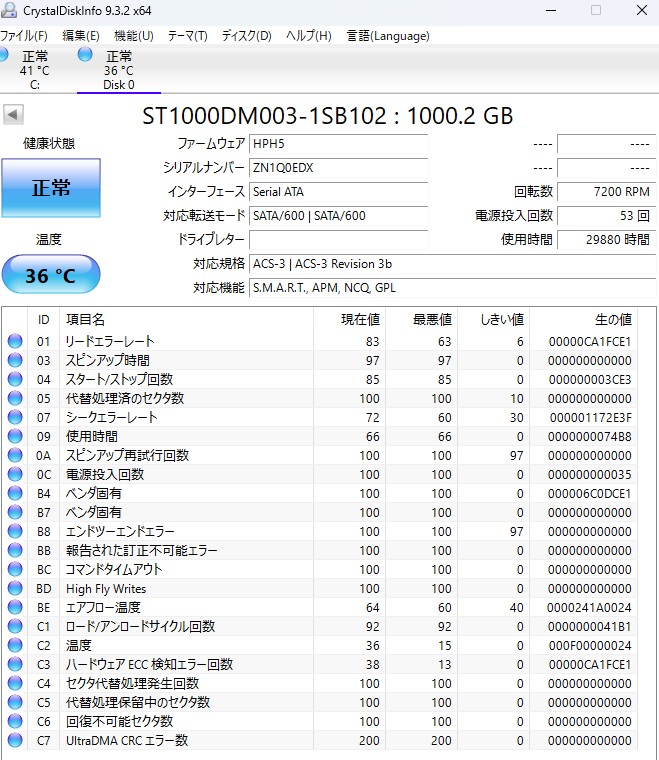Click status orb for シークエラーレート row

coord(15,417)
